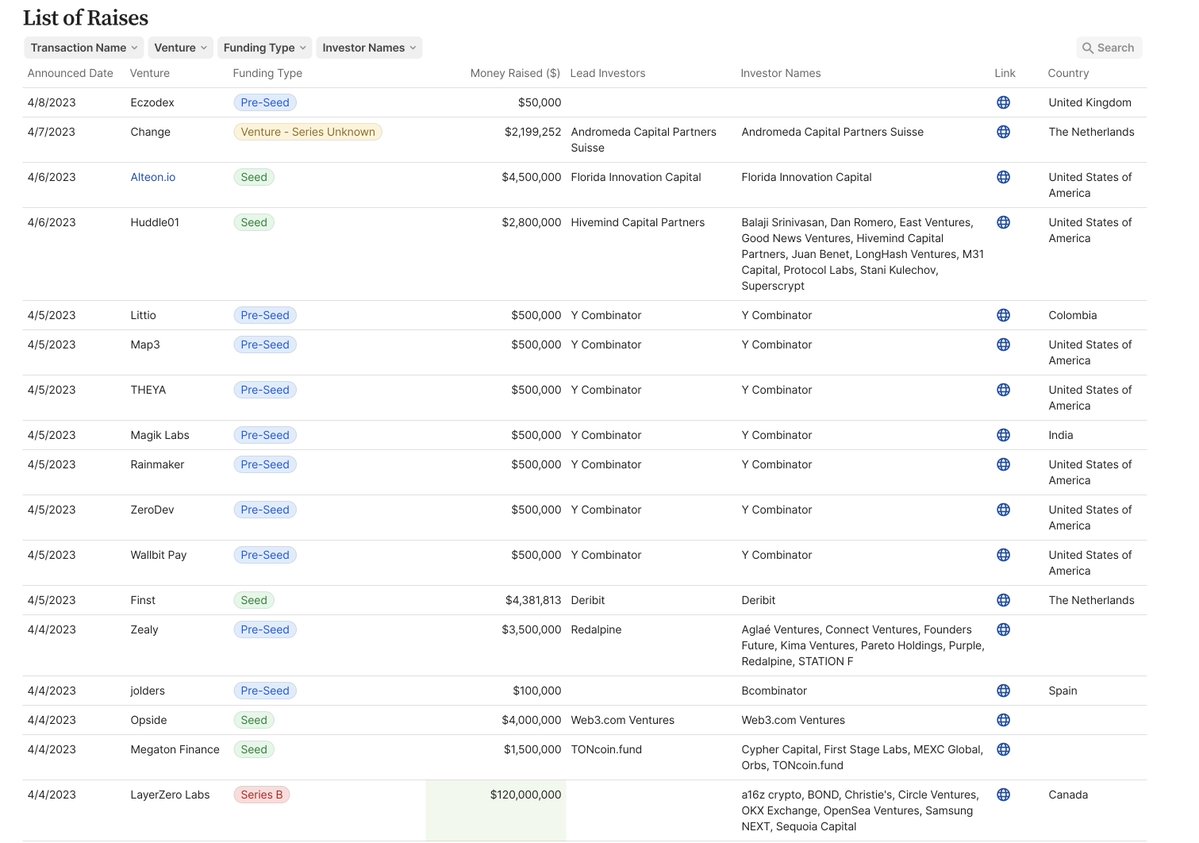
Task: Open the globe link for Map3
Action: 1003,344
